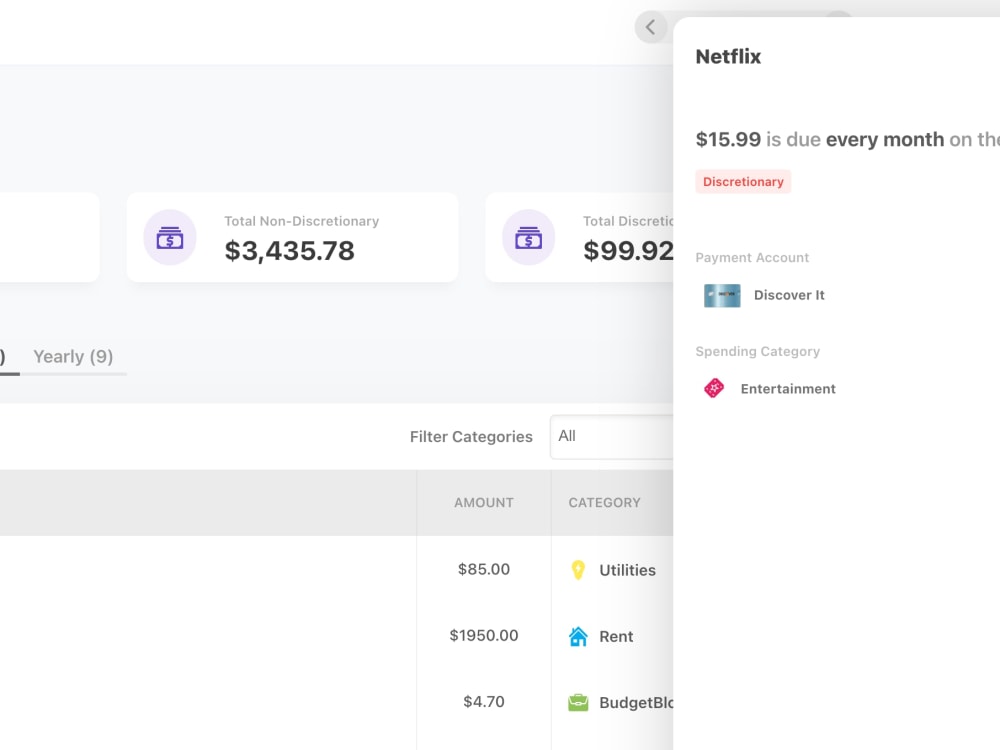Click the $3,435.78 non-discretionary total

291,251
